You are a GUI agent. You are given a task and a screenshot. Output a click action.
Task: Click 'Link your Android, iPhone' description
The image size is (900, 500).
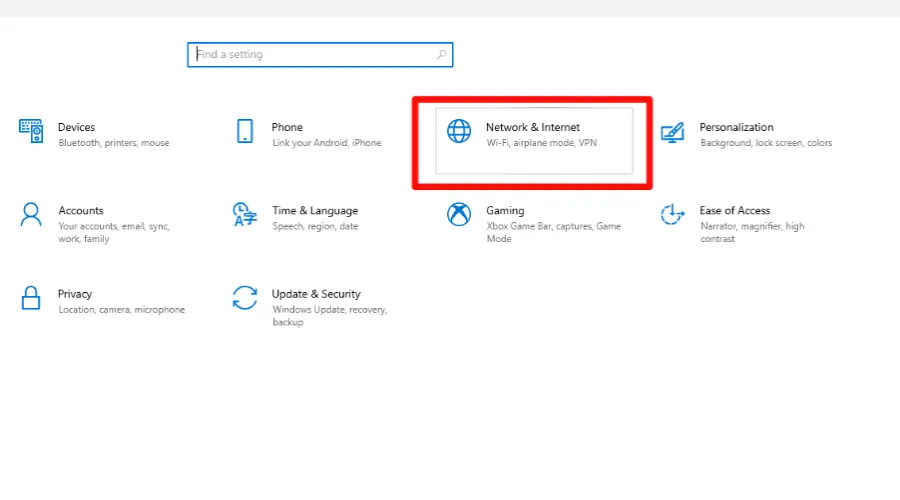coord(327,143)
